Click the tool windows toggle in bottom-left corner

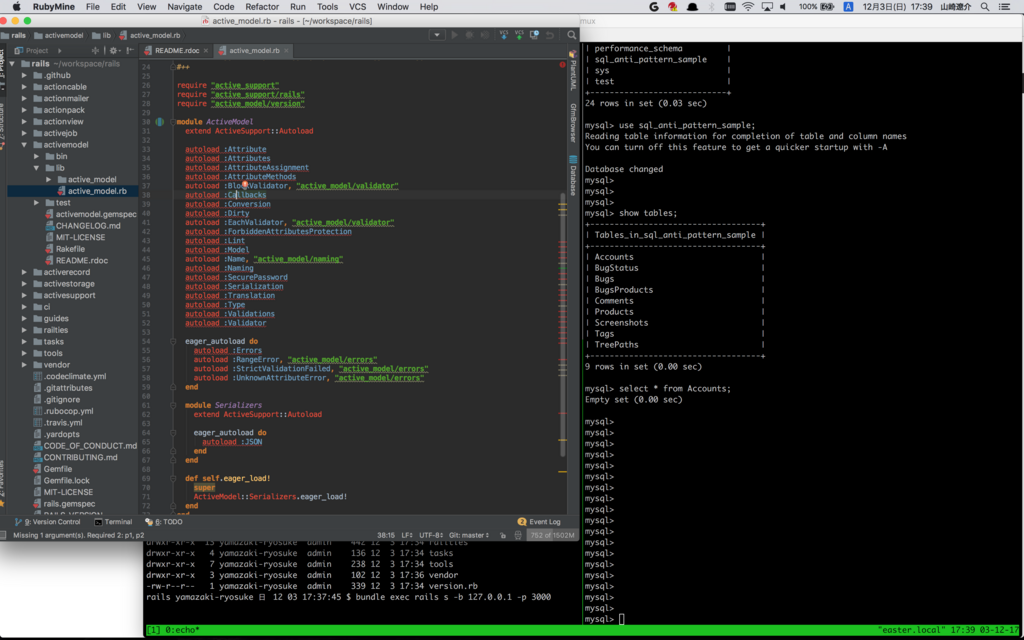pyautogui.click(x=5, y=536)
